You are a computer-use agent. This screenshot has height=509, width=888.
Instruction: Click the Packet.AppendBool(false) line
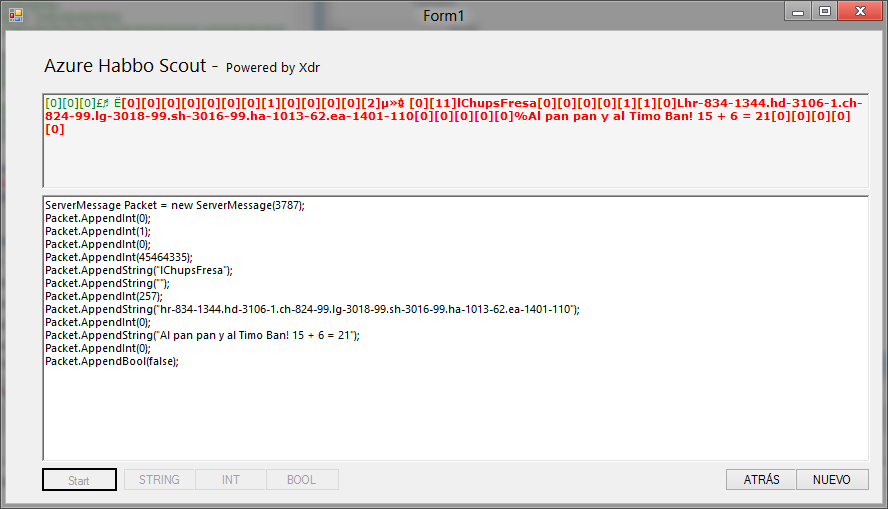pos(111,361)
